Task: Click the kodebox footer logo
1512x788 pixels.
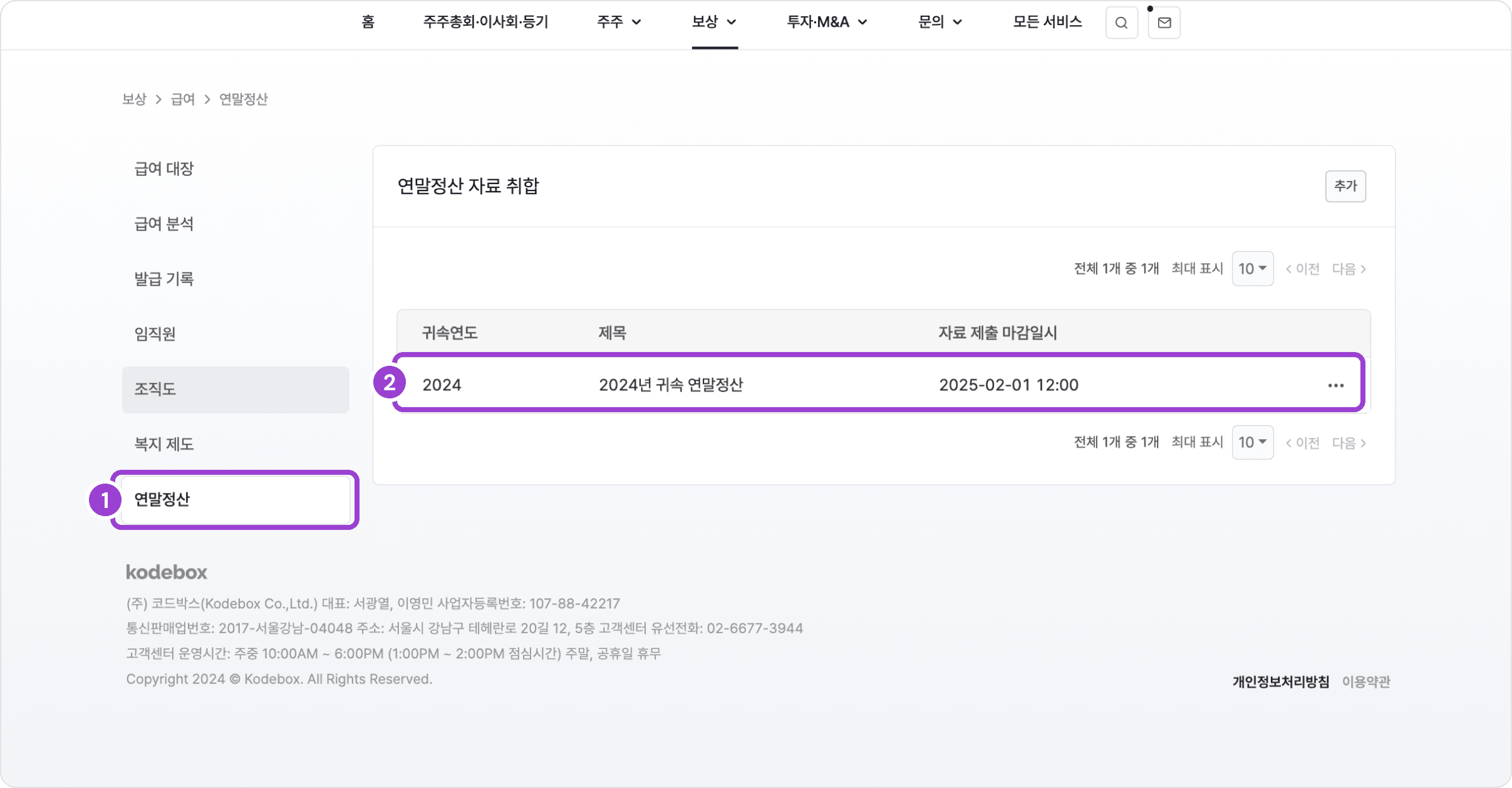Action: (x=167, y=572)
